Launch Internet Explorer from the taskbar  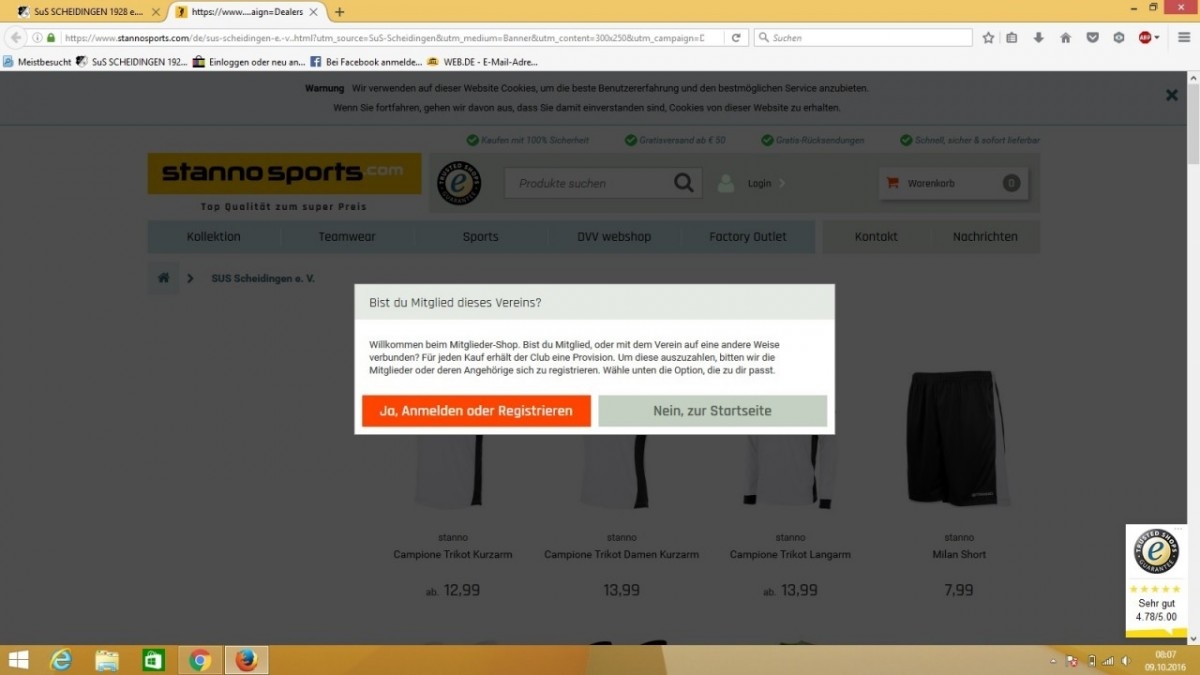[62, 660]
